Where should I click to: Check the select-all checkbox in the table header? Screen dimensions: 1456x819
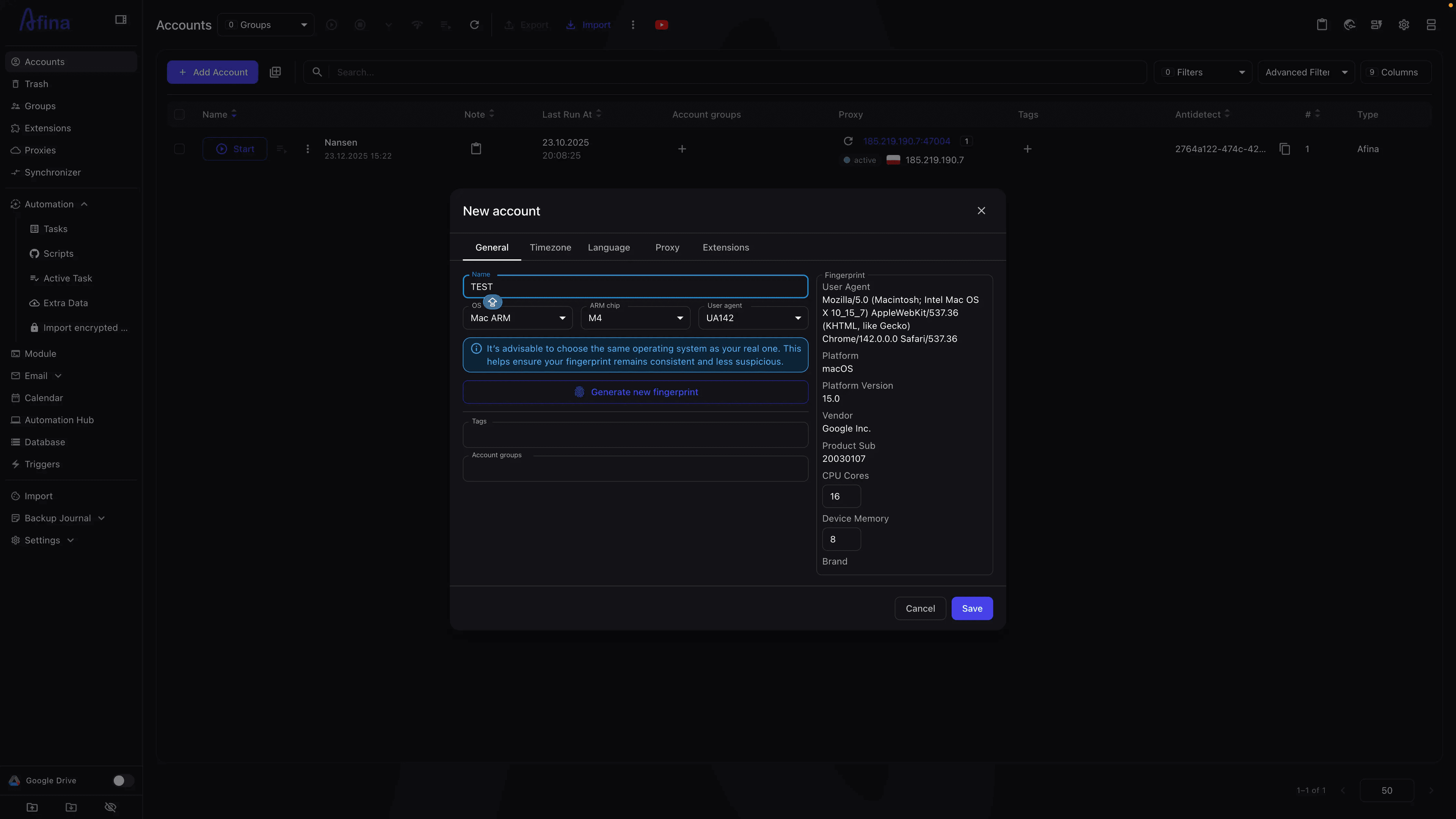click(x=180, y=114)
